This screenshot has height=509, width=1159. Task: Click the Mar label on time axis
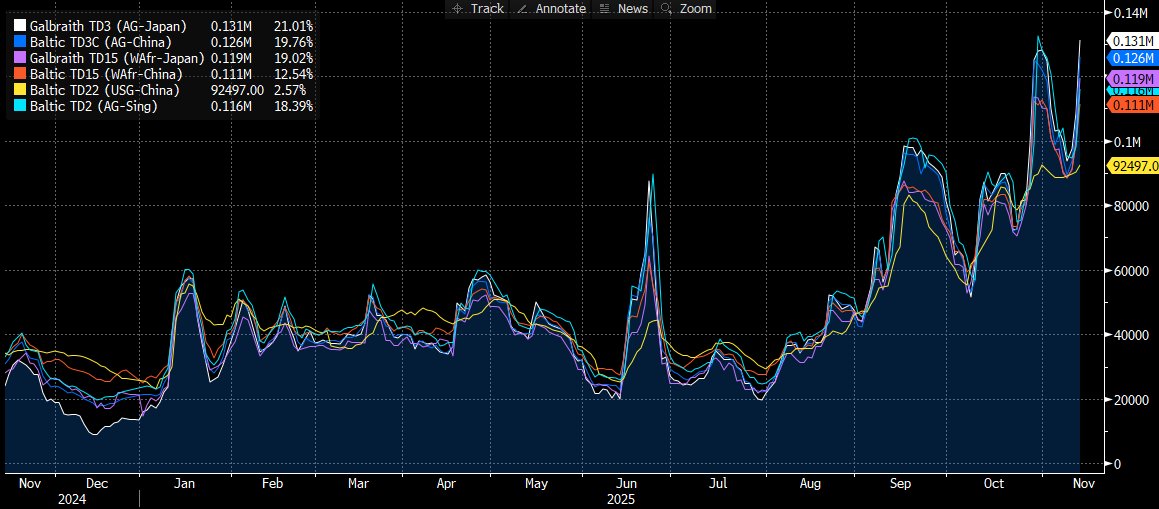(358, 484)
